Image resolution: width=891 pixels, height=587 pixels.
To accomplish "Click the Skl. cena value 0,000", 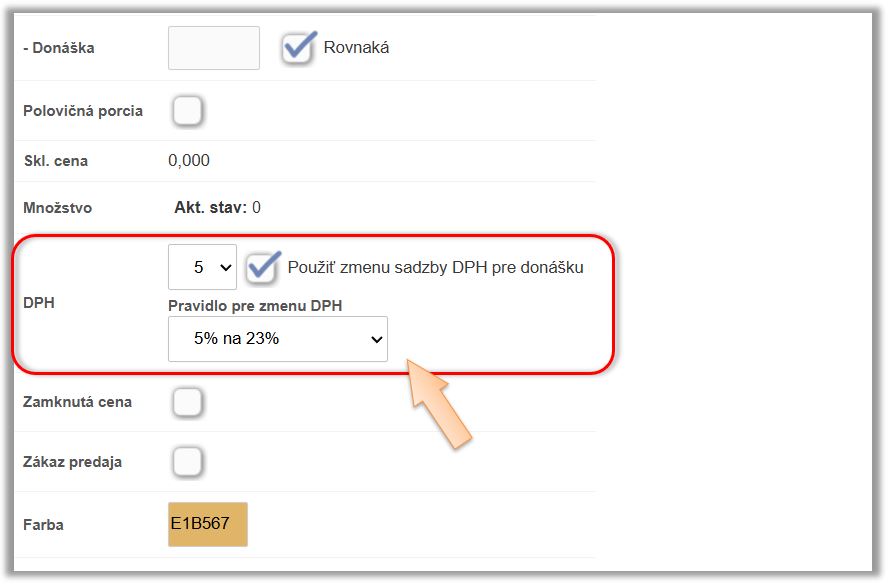I will (x=189, y=161).
